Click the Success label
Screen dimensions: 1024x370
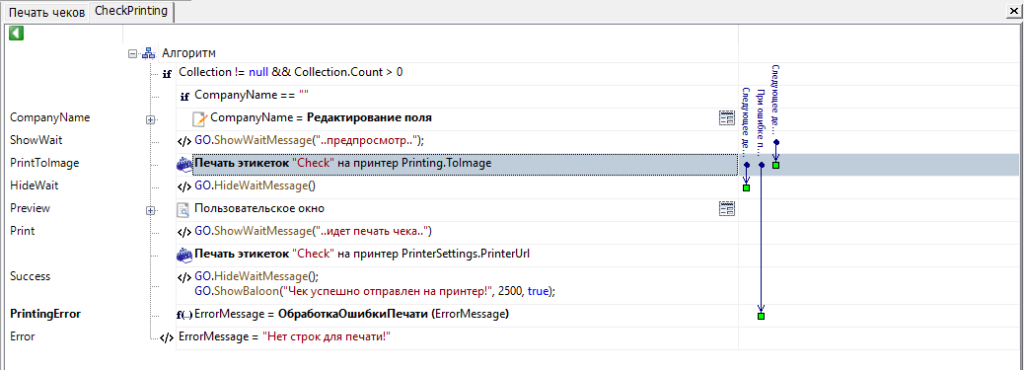(x=30, y=276)
